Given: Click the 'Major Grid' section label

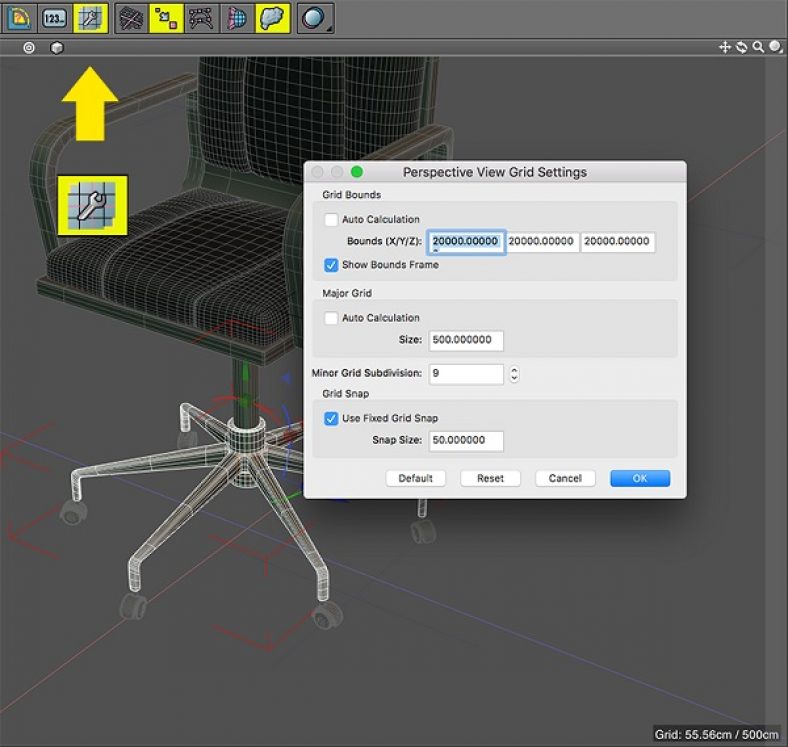Looking at the screenshot, I should coord(347,293).
